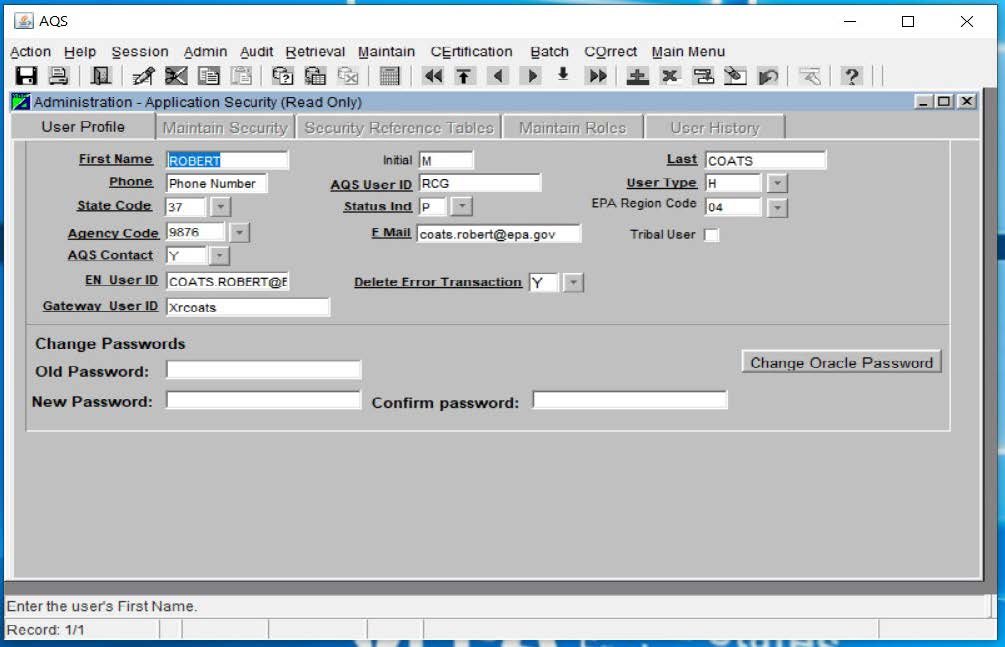Open the EPA Region Code dropdown
Viewport: 1005px width, 647px height.
point(777,208)
